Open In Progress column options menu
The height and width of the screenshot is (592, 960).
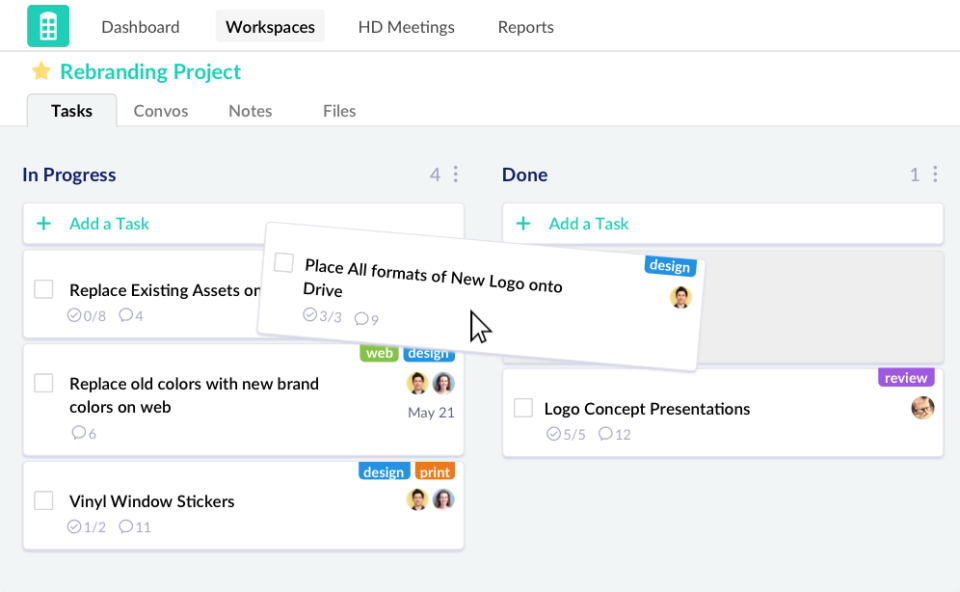(456, 175)
